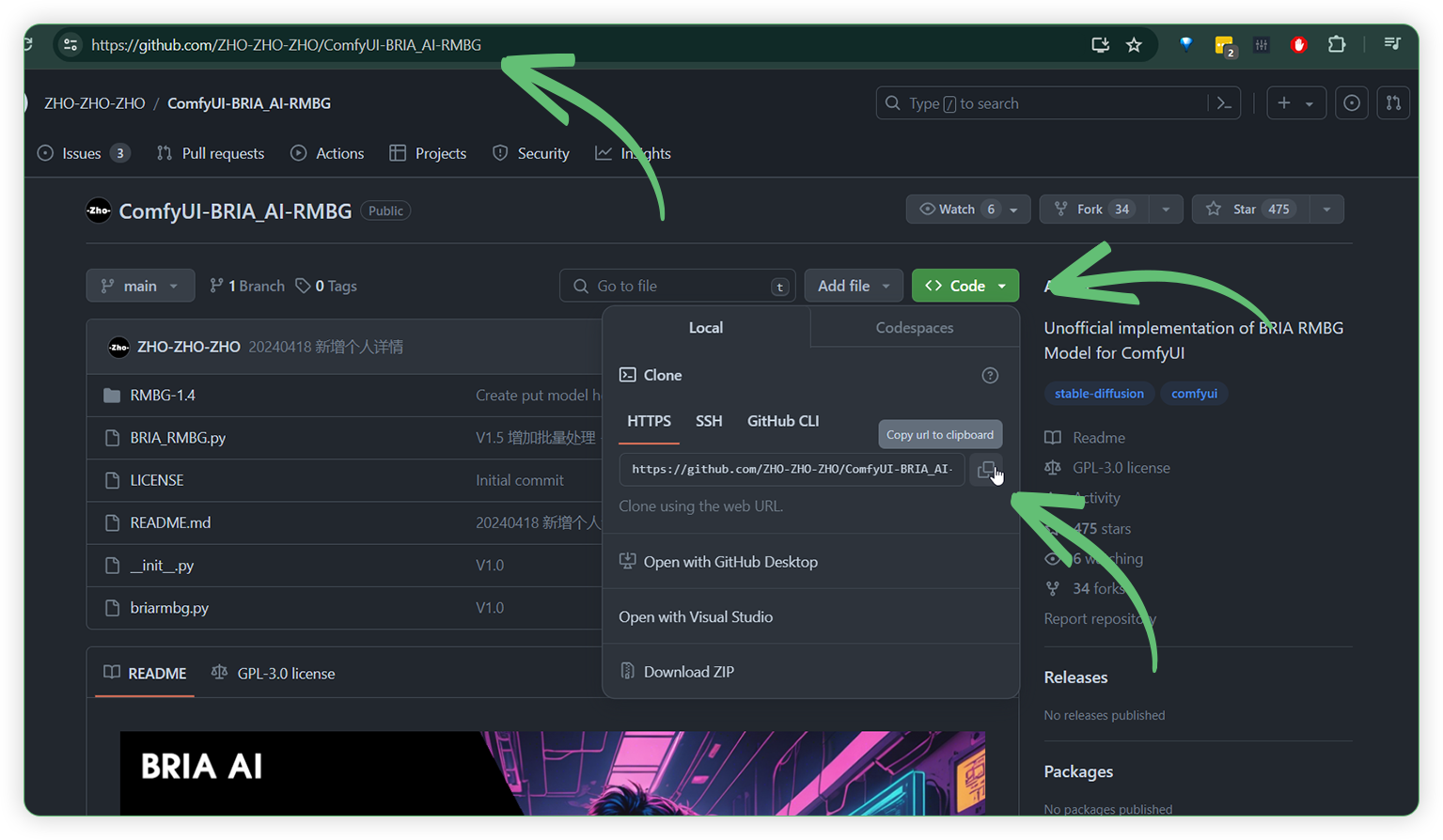Open the main branch selector dropdown
The width and height of the screenshot is (1443, 840).
click(x=140, y=286)
